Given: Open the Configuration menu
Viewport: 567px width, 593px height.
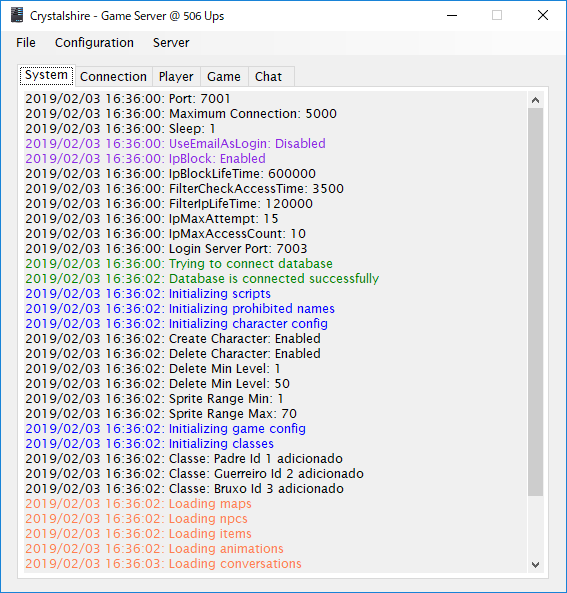Looking at the screenshot, I should (94, 43).
